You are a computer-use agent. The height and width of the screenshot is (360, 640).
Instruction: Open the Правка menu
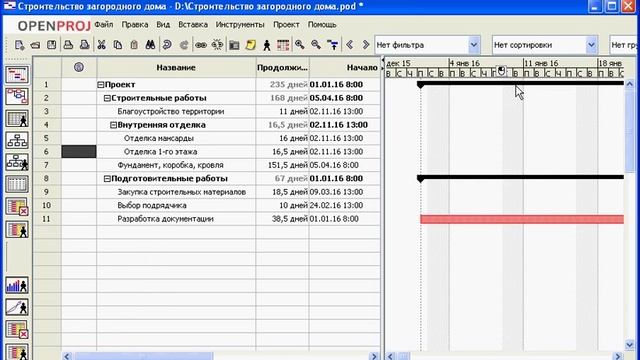pyautogui.click(x=135, y=25)
